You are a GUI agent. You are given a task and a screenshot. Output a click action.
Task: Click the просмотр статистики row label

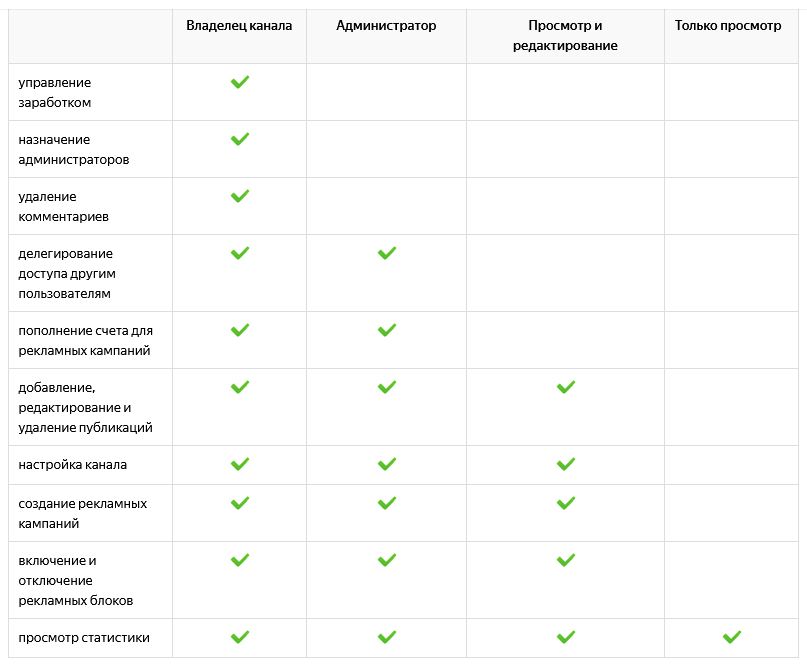(84, 638)
